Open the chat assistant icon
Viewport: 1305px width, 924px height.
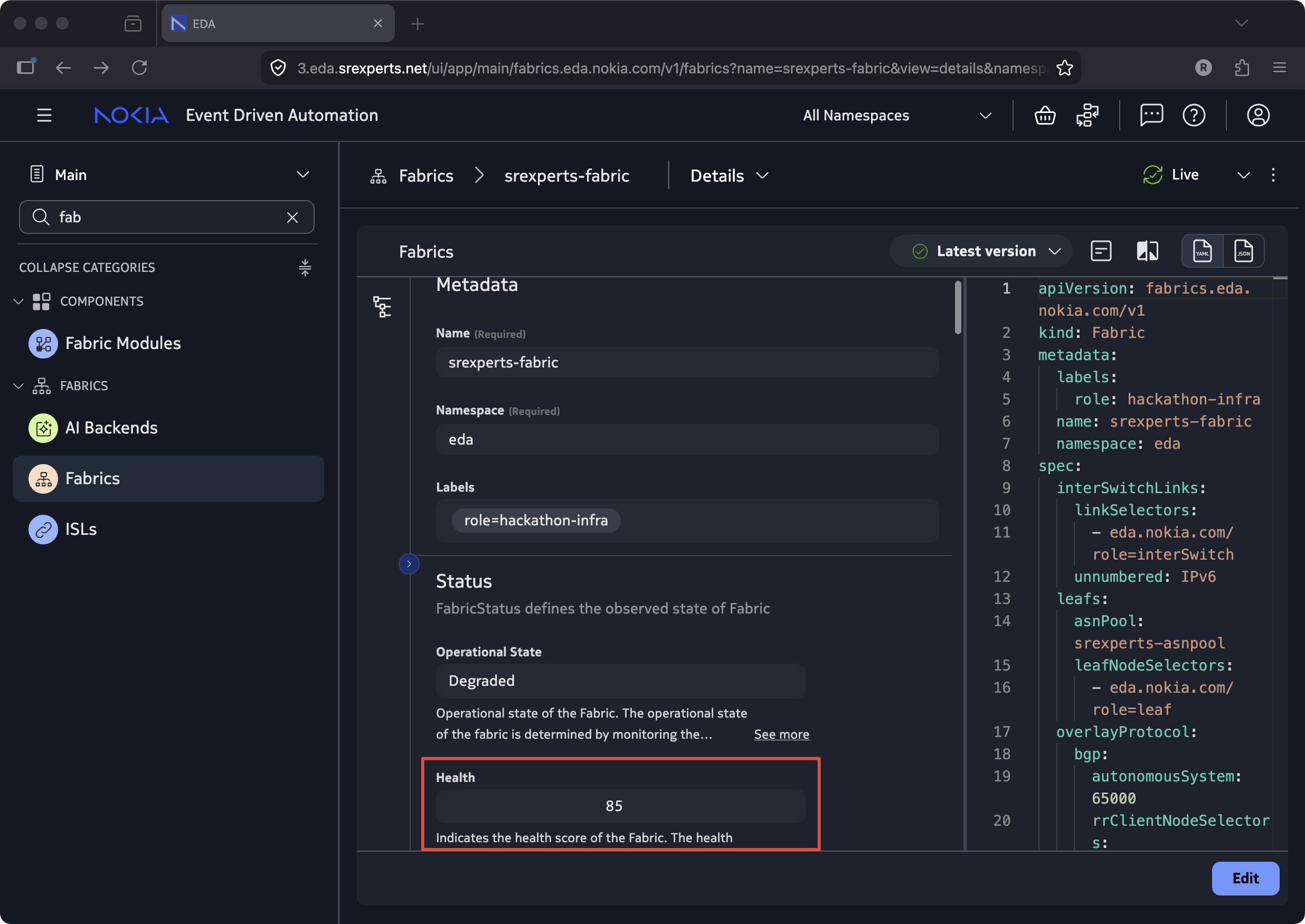1151,116
